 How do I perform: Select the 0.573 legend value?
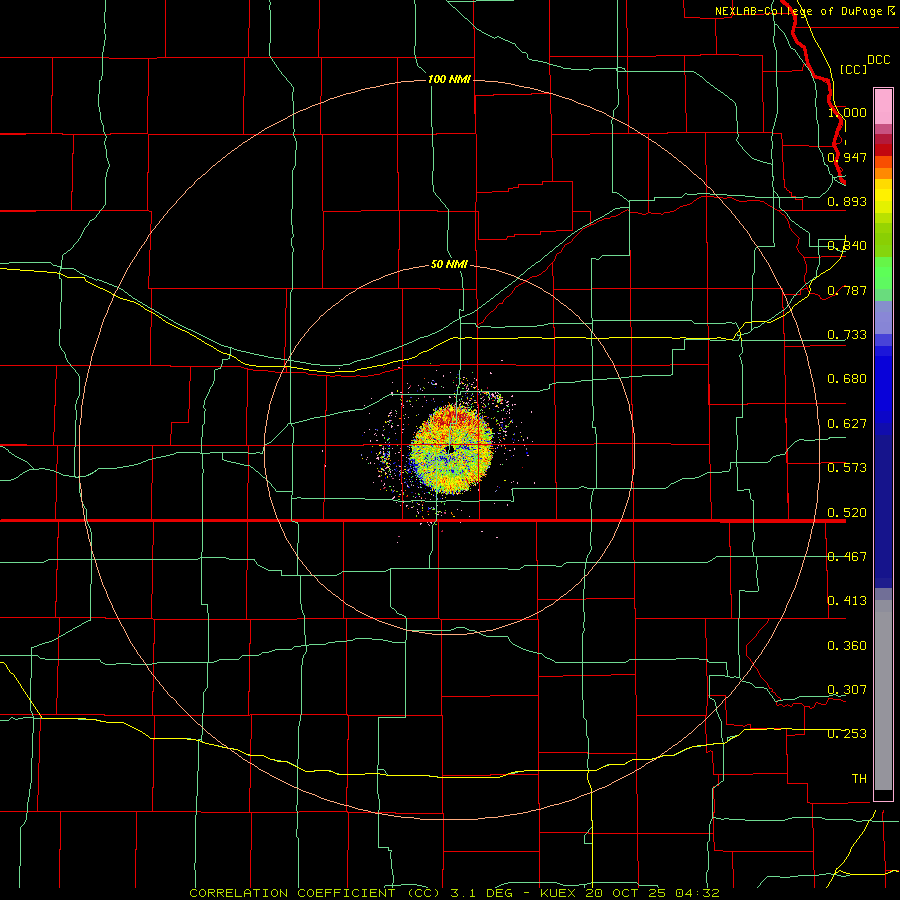(847, 467)
